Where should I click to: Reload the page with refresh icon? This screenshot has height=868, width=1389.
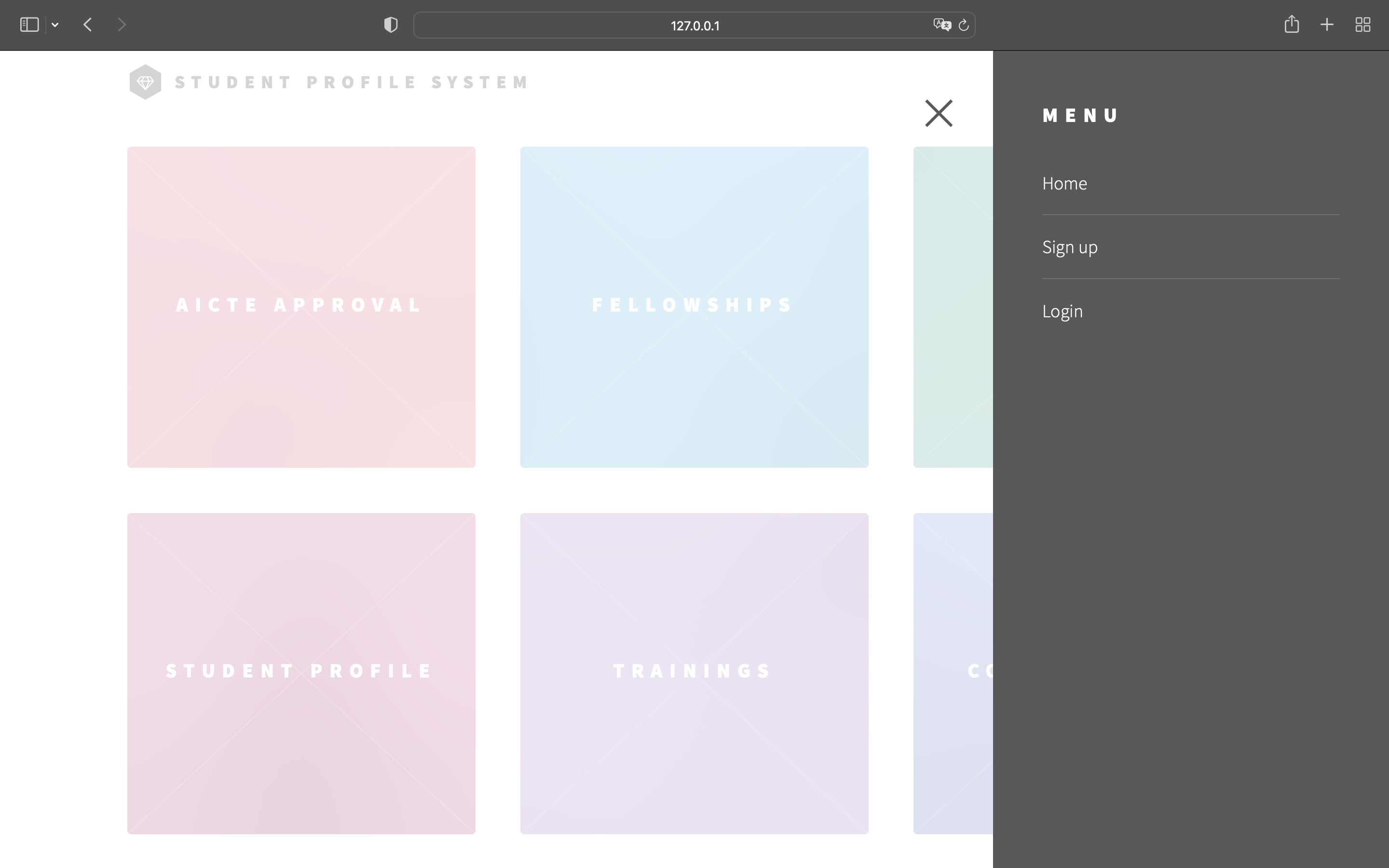coord(964,25)
